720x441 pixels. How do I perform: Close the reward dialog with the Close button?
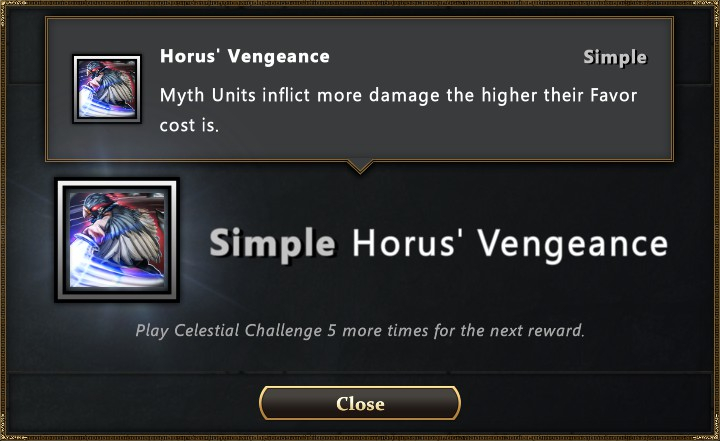click(360, 403)
